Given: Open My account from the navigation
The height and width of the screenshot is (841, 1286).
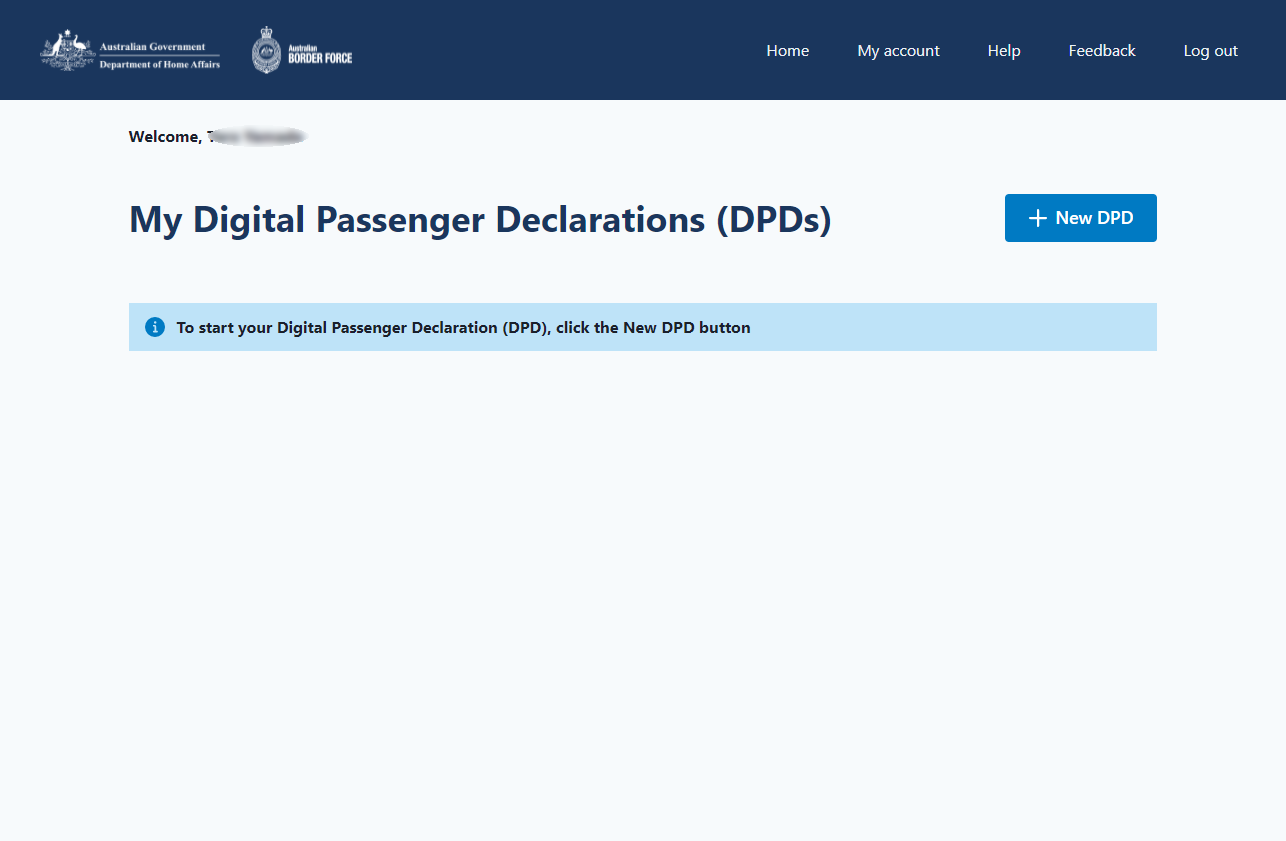Looking at the screenshot, I should [x=898, y=51].
